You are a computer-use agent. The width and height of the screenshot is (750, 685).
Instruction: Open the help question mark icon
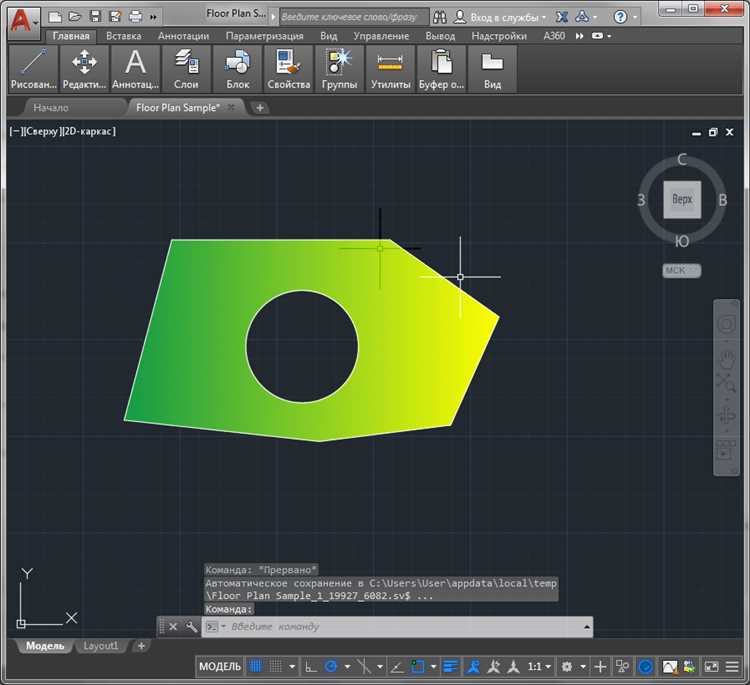pyautogui.click(x=620, y=18)
